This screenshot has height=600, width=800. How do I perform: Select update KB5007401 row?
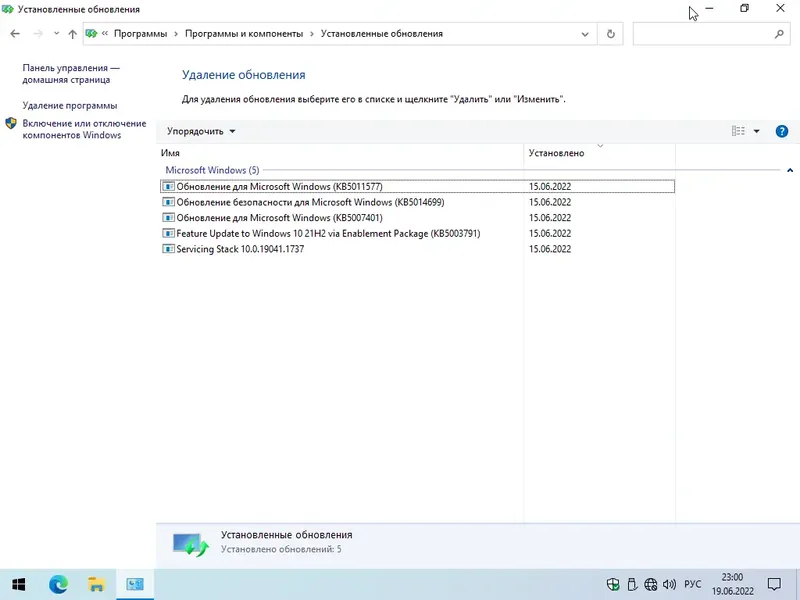[417, 218]
